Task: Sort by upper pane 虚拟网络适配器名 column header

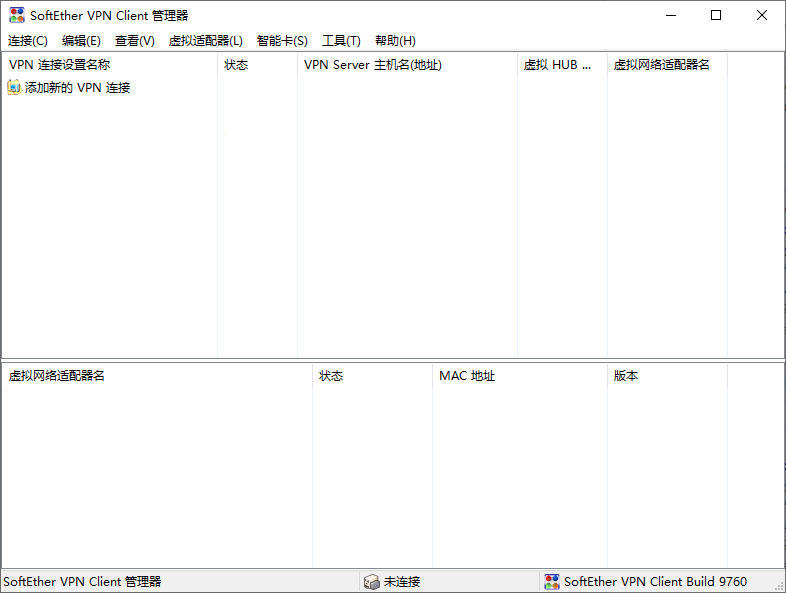Action: pyautogui.click(x=667, y=65)
